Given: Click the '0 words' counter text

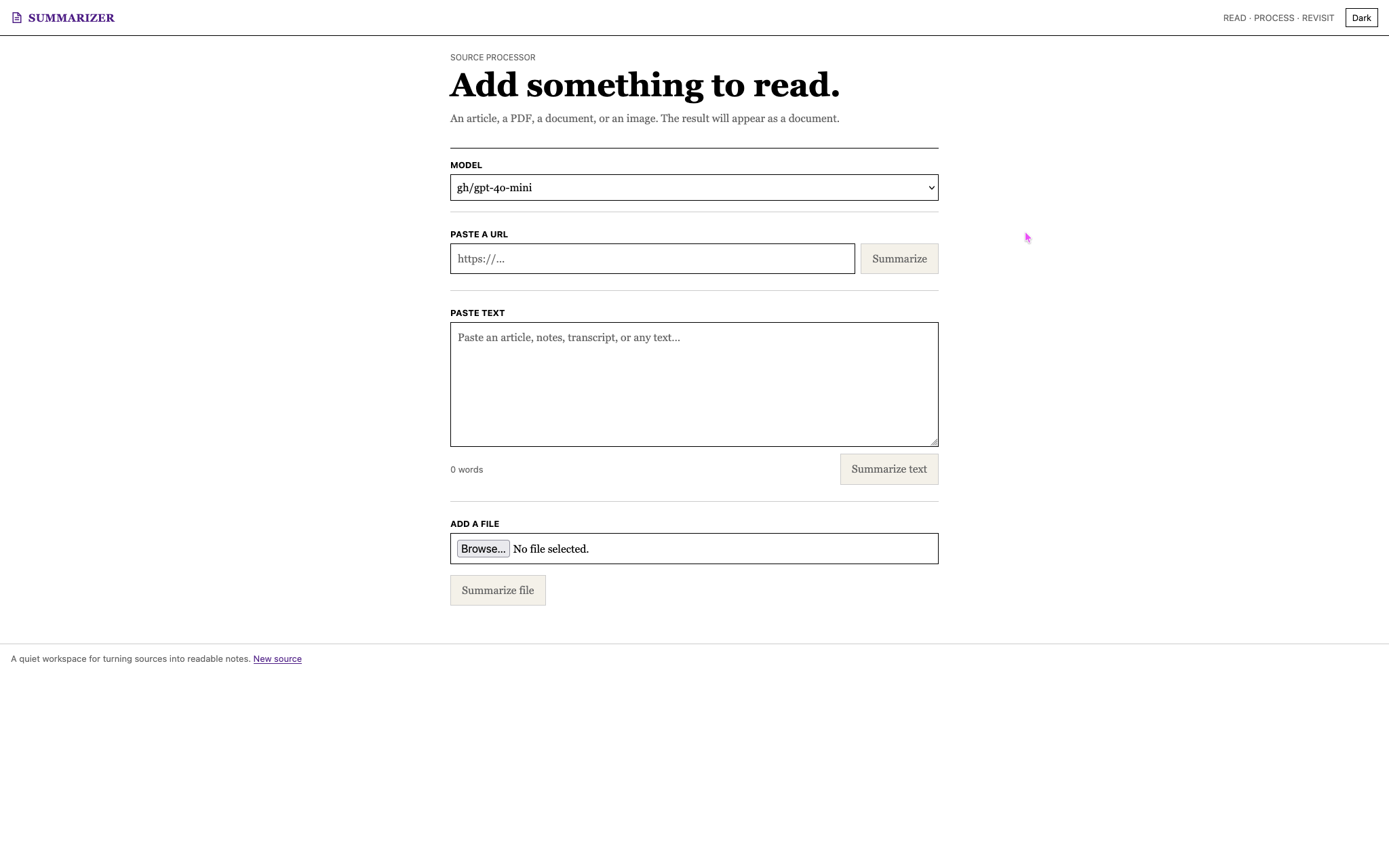Looking at the screenshot, I should click(x=467, y=469).
